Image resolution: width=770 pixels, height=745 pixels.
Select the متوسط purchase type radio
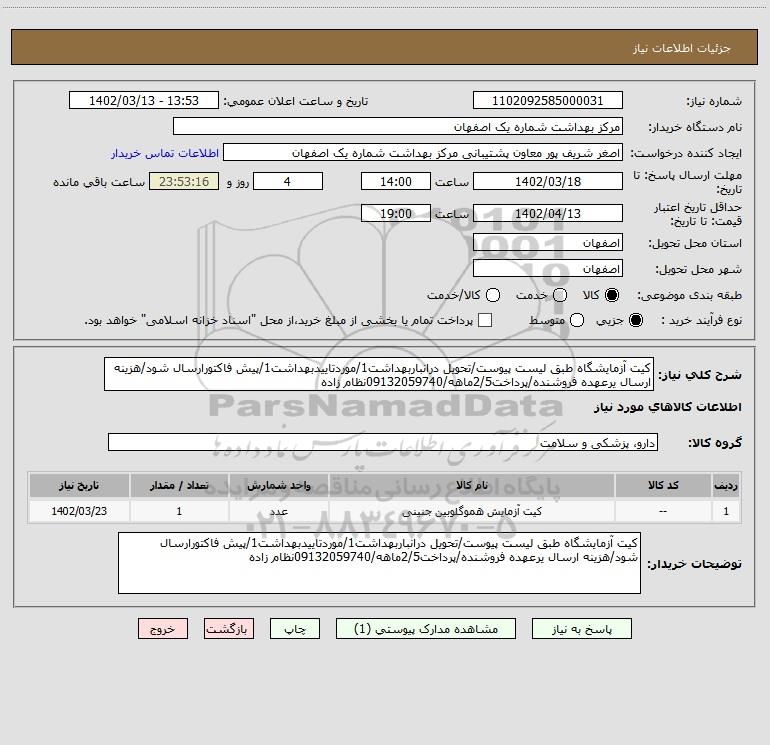[577, 320]
